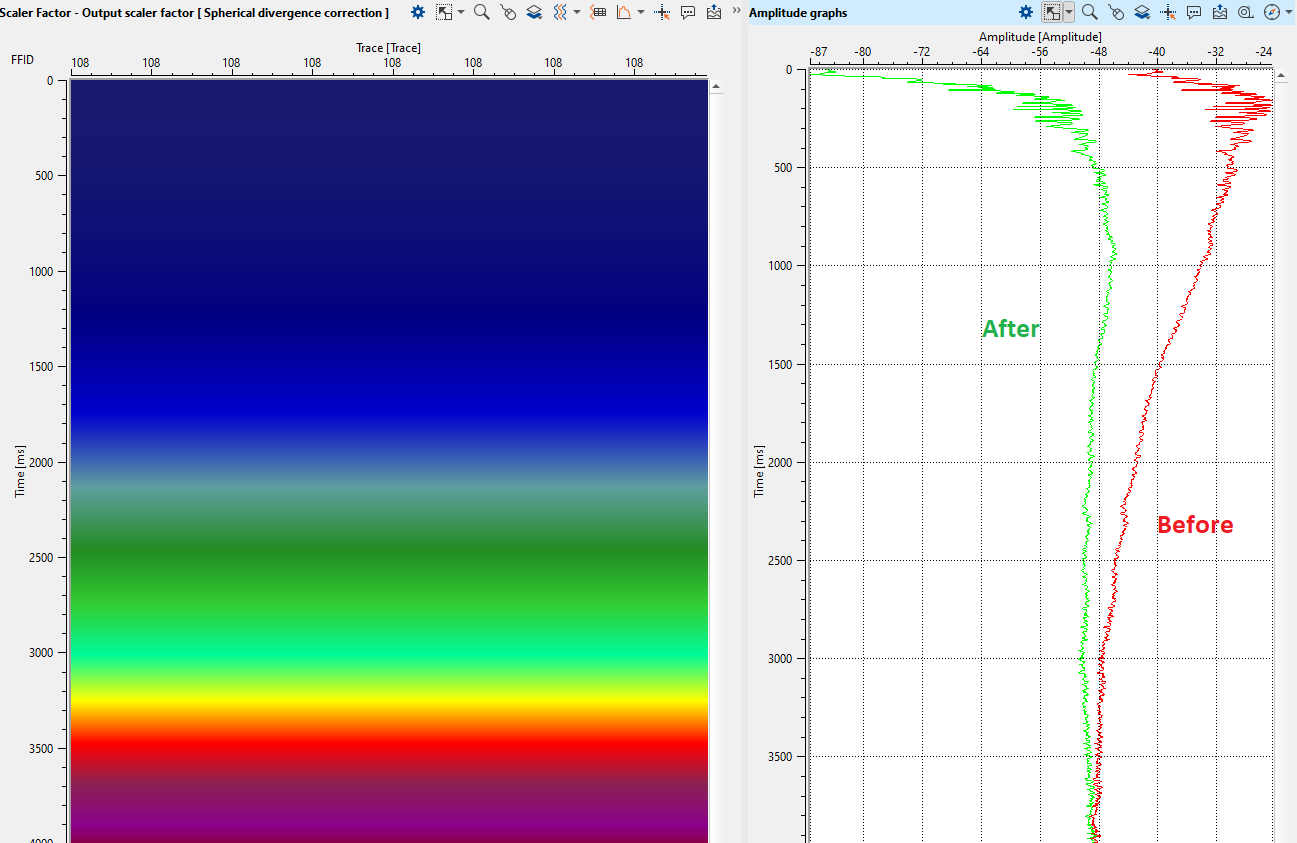Click the trace table icon in left toolbar
Screen dimensions: 1297x843
[598, 12]
